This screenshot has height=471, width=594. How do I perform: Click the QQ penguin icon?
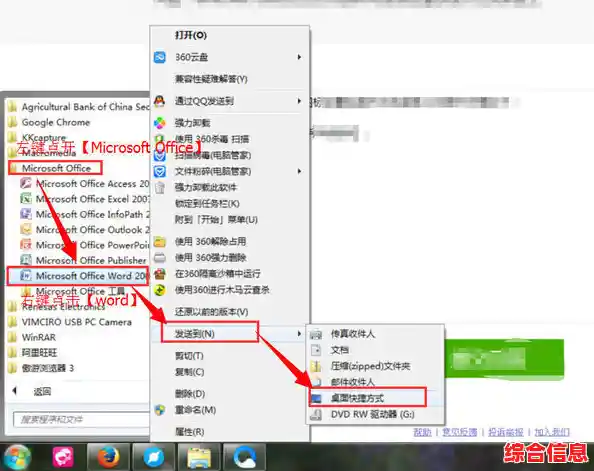[x=159, y=101]
